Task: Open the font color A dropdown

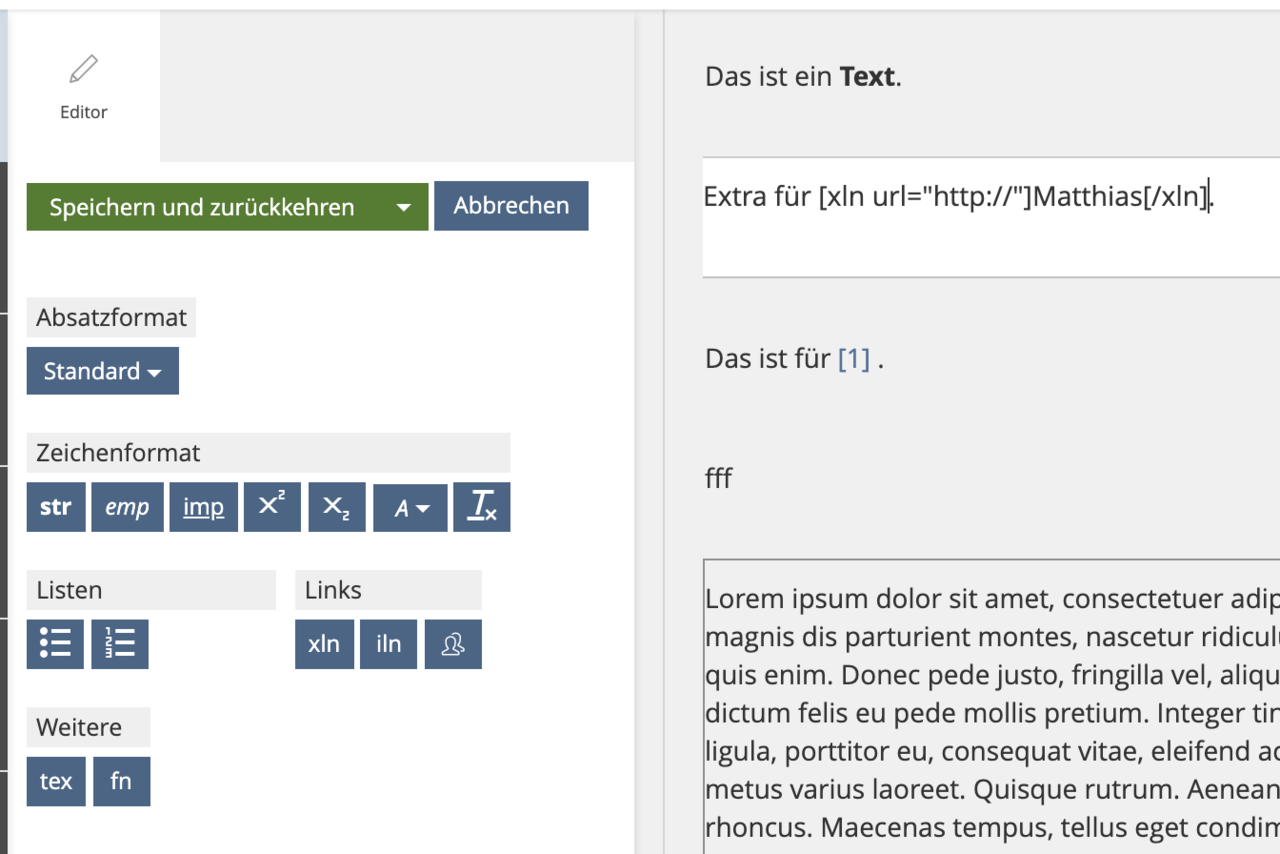Action: (x=411, y=508)
